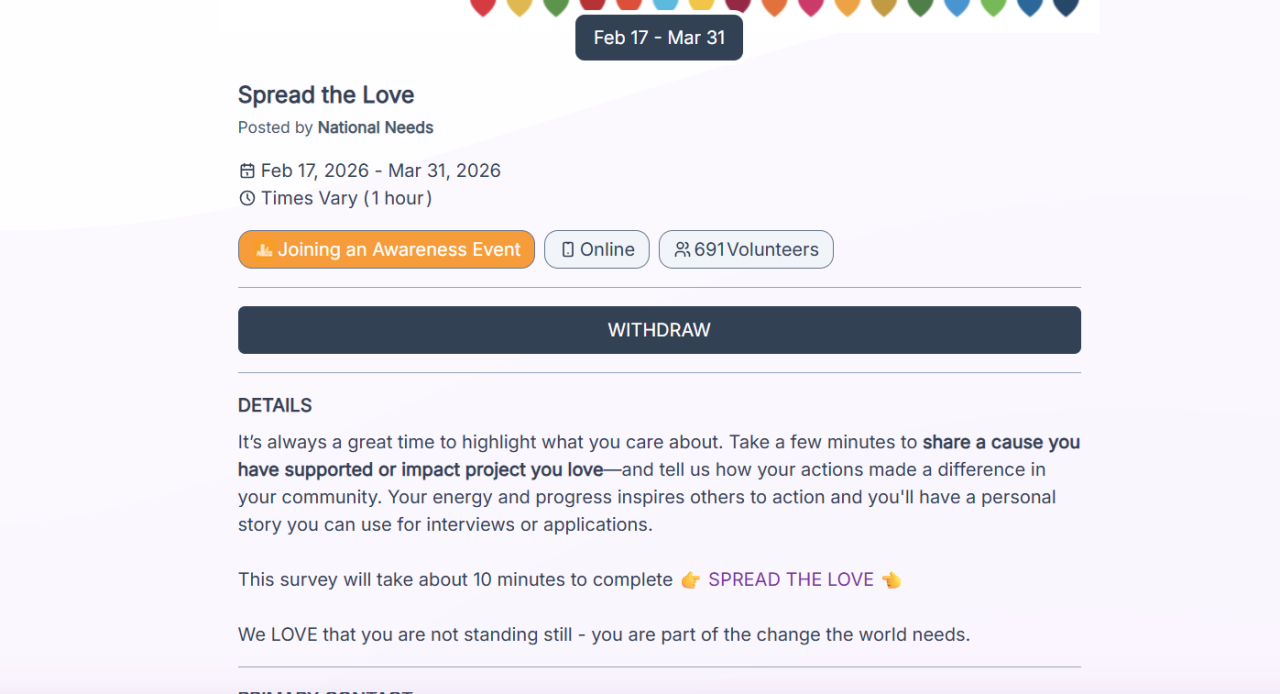
Task: Click the pointing-right hand emoji before the survey link
Action: coord(690,580)
